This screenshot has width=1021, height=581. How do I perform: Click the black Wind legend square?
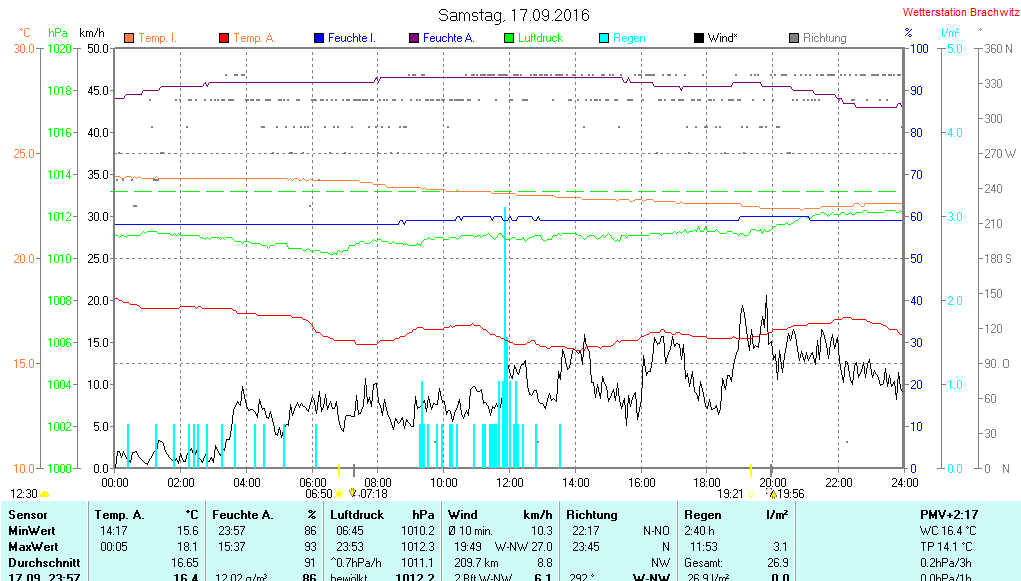pos(699,38)
